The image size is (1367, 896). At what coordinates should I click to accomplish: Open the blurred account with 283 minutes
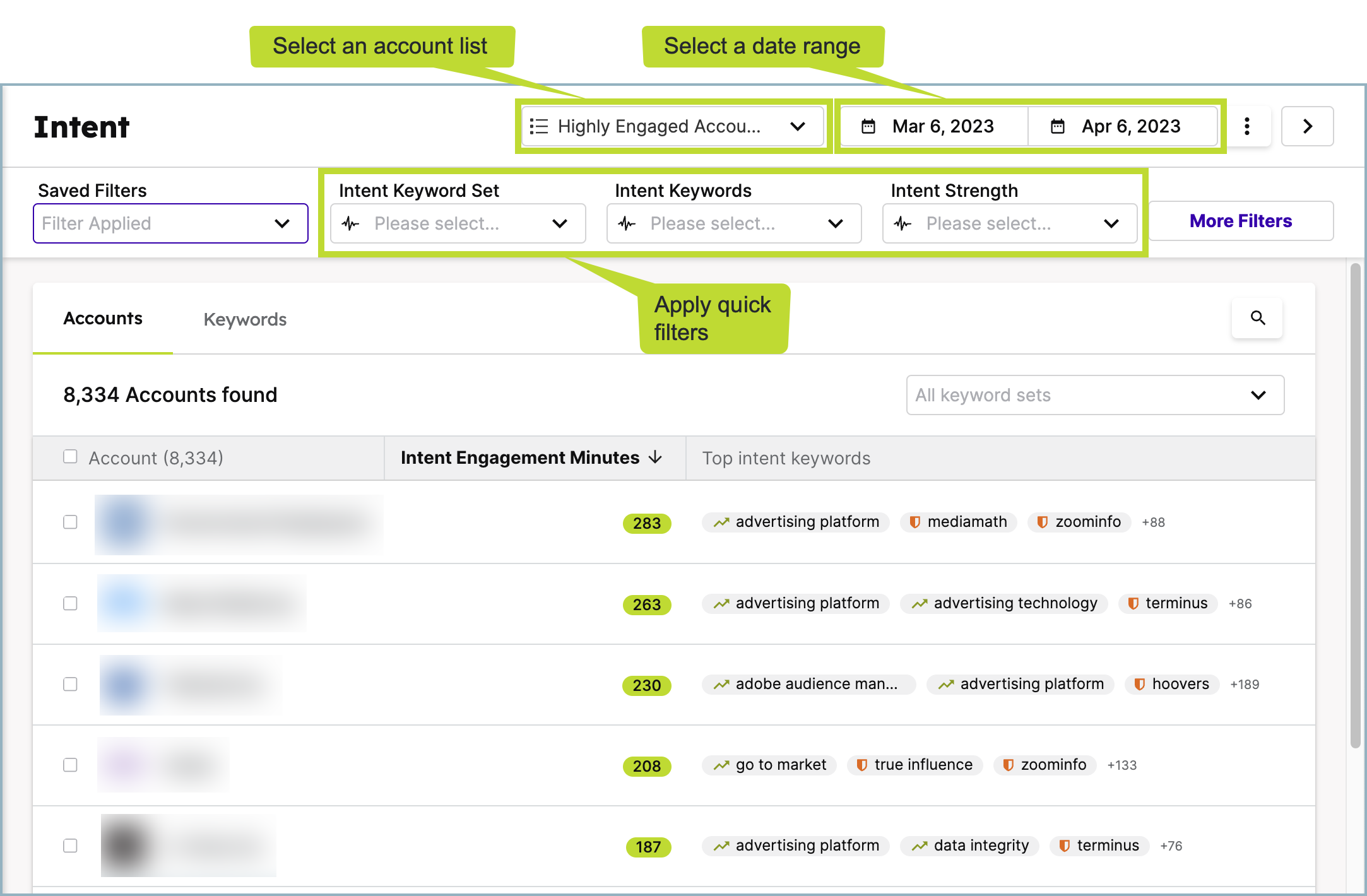pos(239,524)
